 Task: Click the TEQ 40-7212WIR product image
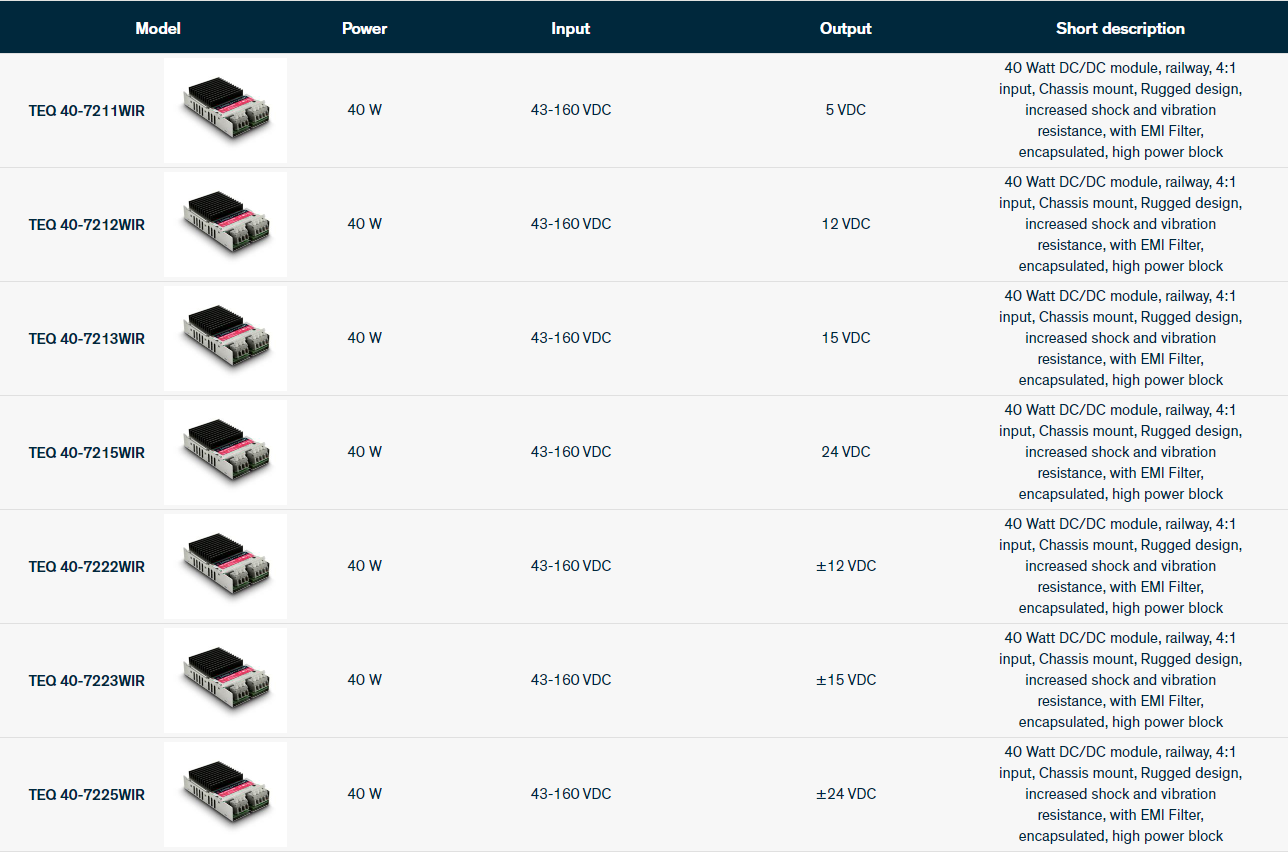(225, 225)
